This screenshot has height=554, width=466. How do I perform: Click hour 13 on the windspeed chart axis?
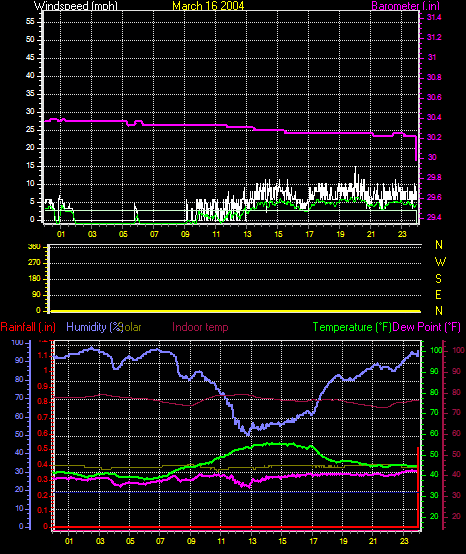click(247, 234)
